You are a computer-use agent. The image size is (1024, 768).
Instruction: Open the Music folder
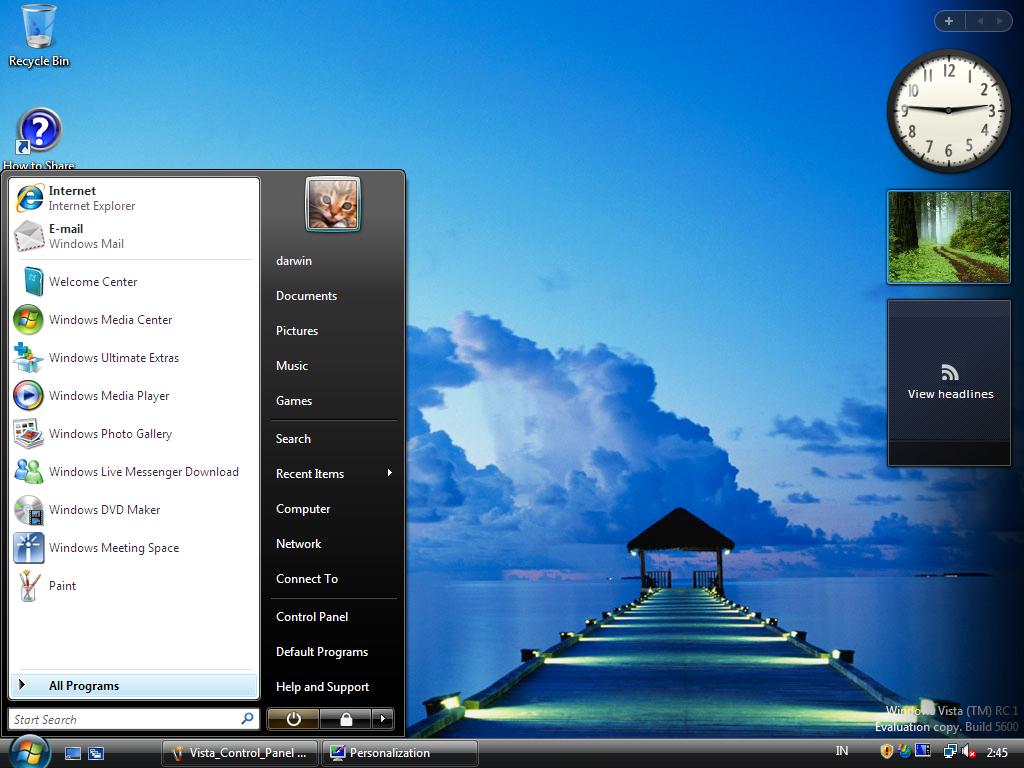click(x=334, y=366)
